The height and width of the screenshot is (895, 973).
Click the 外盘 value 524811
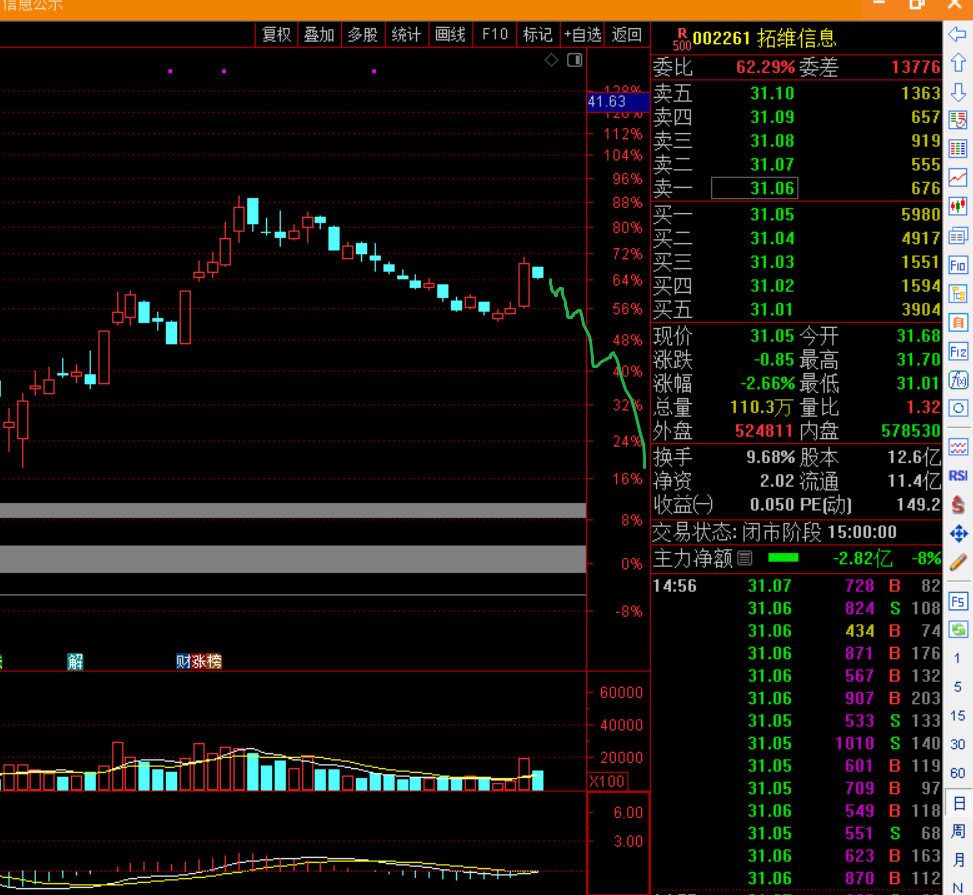click(764, 431)
